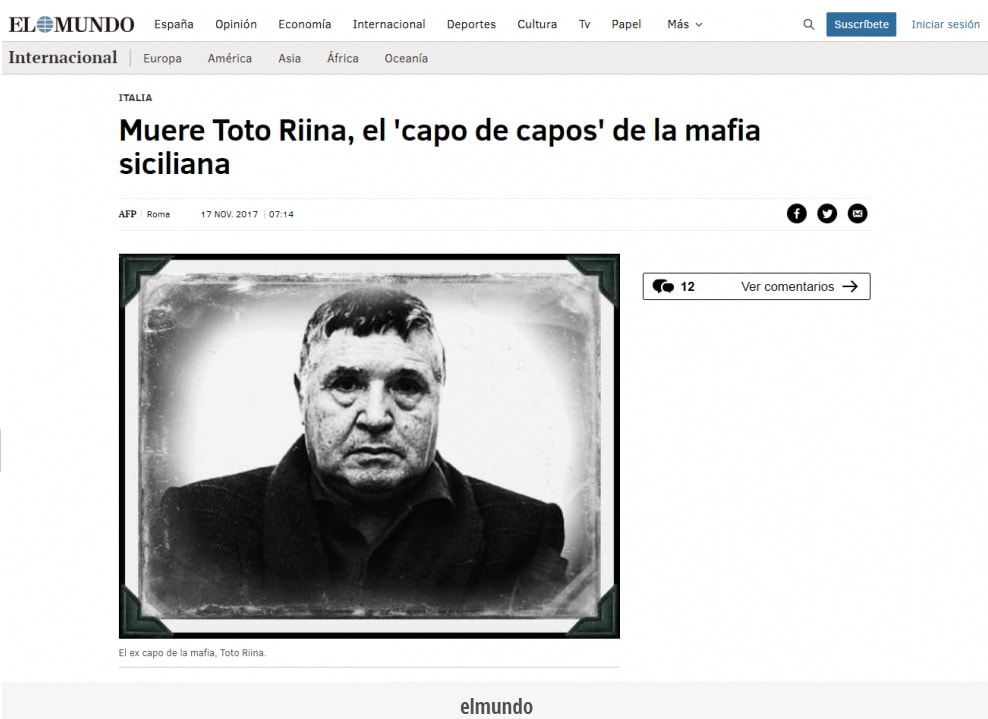Image resolution: width=988 pixels, height=719 pixels.
Task: Click the comments speech bubble icon
Action: click(663, 287)
